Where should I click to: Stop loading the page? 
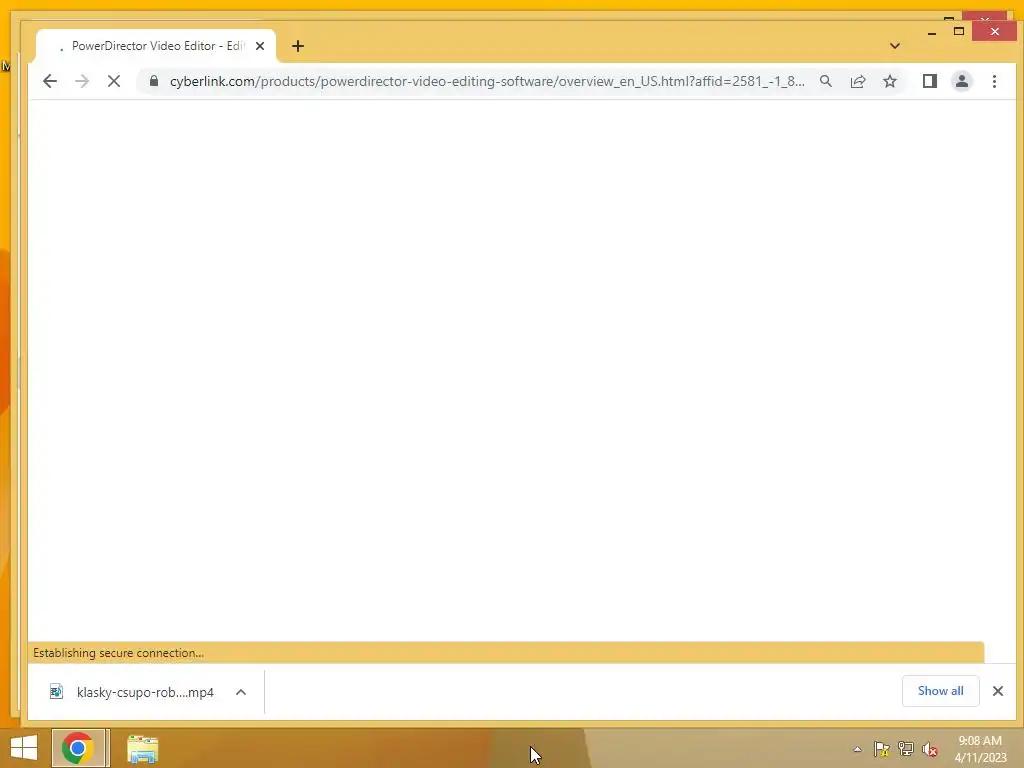click(114, 81)
